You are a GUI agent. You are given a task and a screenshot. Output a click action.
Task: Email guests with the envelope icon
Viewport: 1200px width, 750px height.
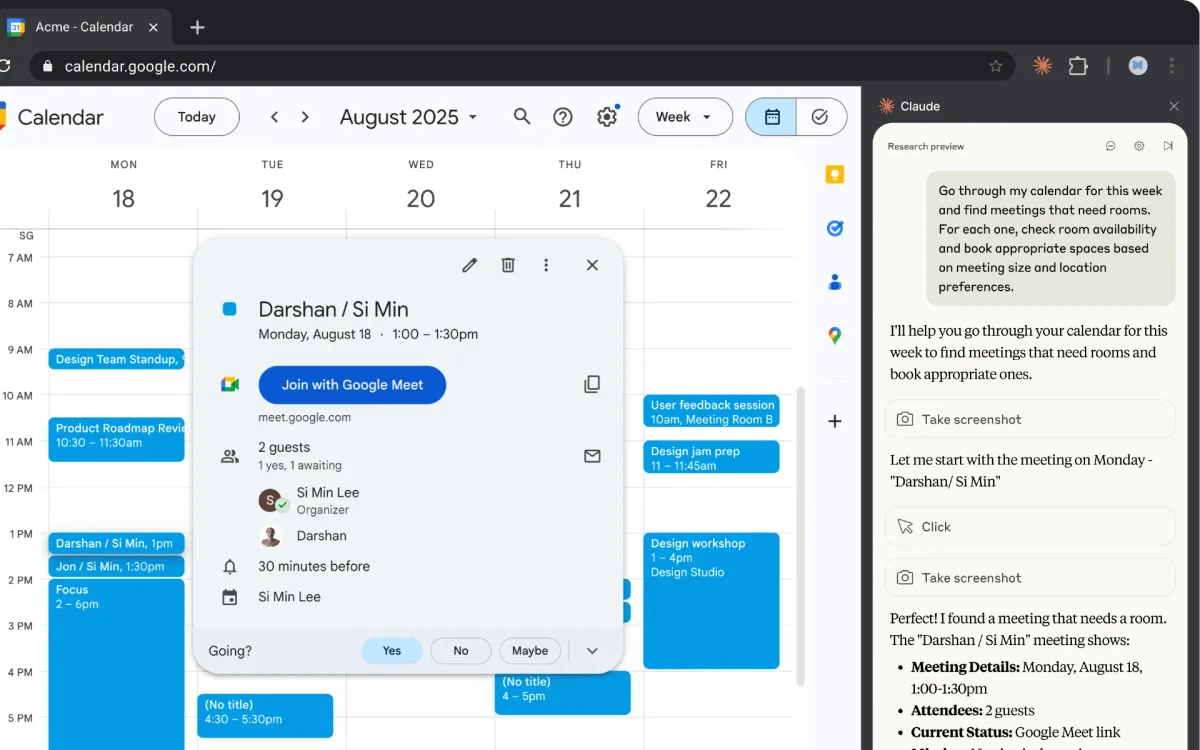pyautogui.click(x=592, y=456)
